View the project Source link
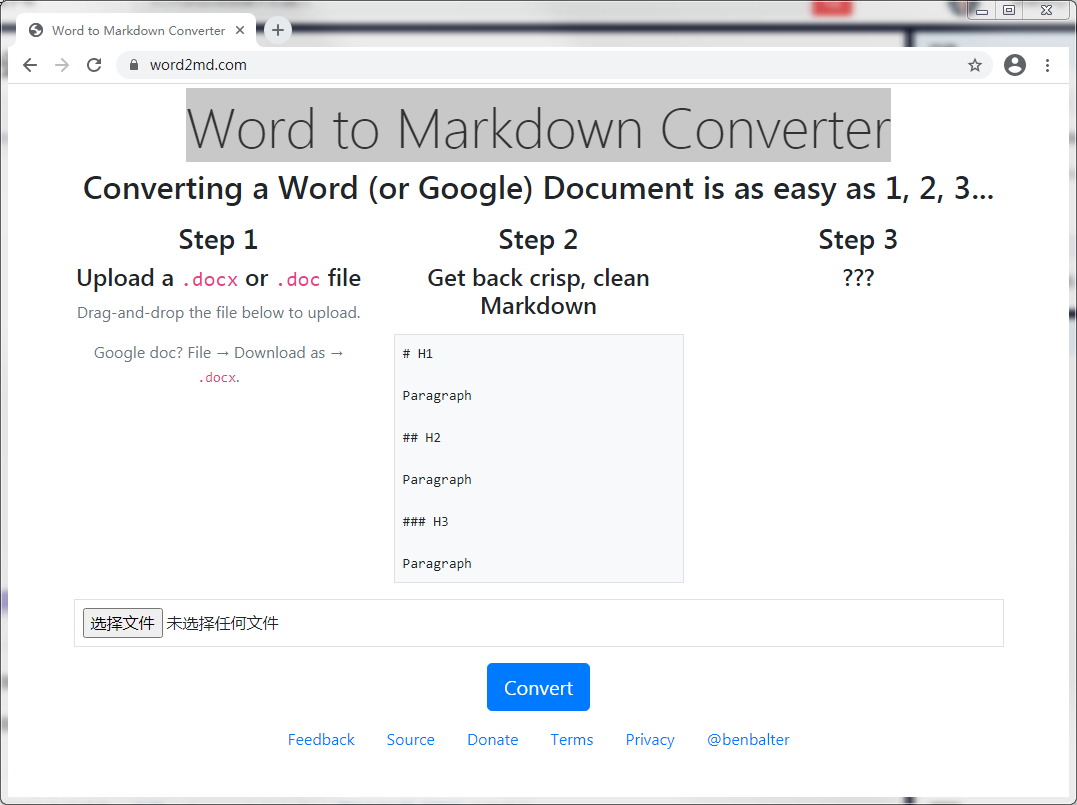The image size is (1077, 805). point(410,739)
